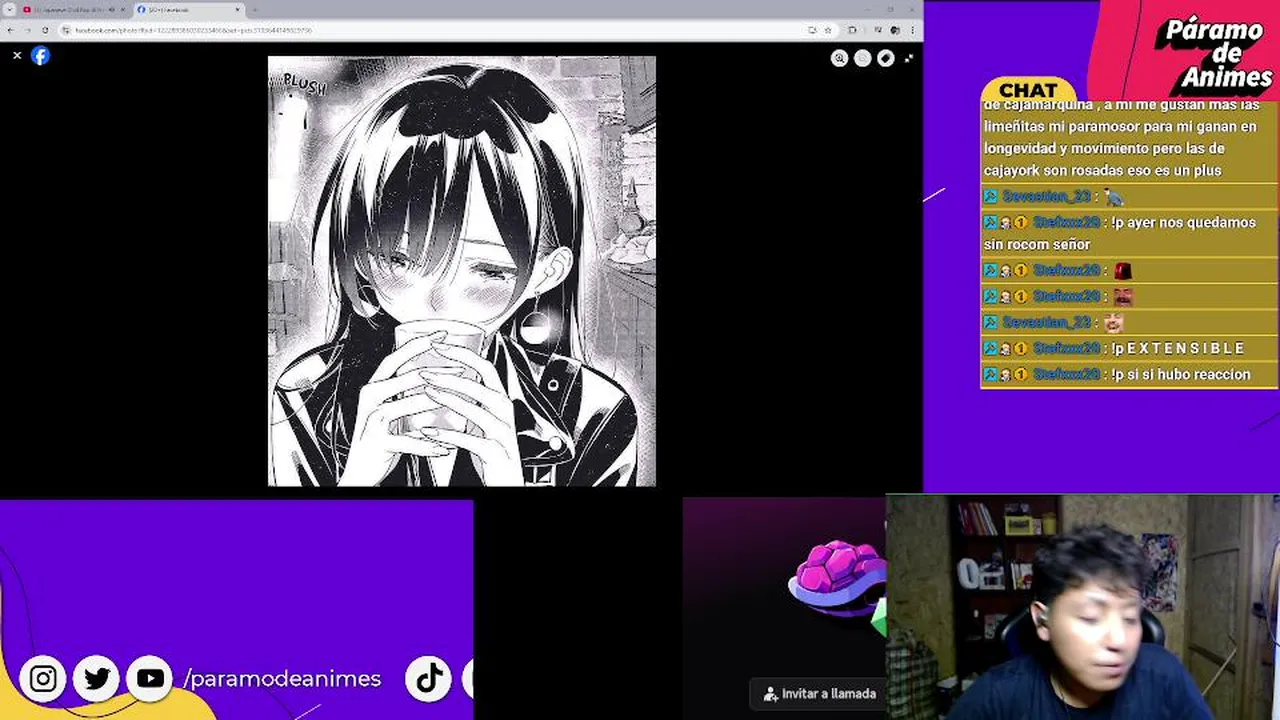Screen dimensions: 1280x720
Task: Go forward in the browser
Action: (x=28, y=30)
